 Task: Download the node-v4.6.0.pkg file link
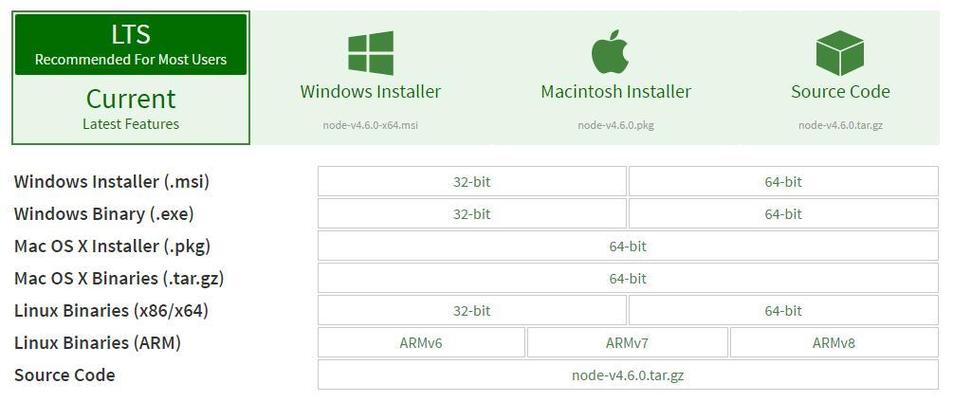[x=616, y=125]
